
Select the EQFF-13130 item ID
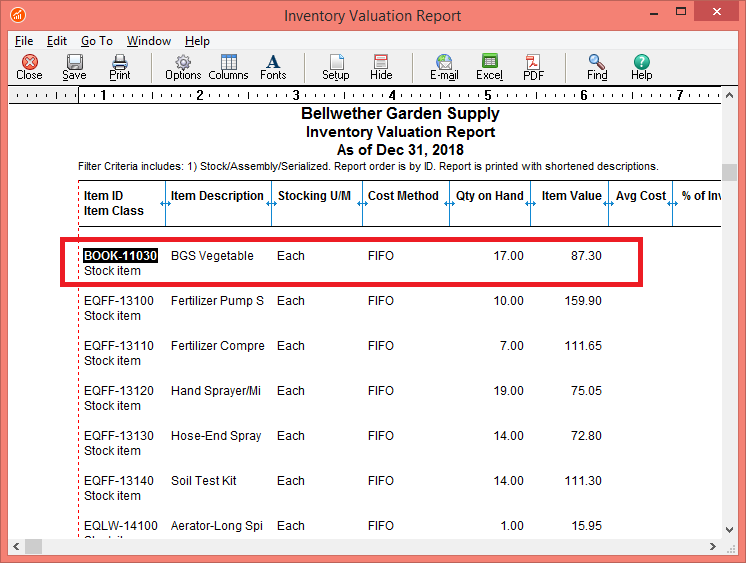click(119, 435)
